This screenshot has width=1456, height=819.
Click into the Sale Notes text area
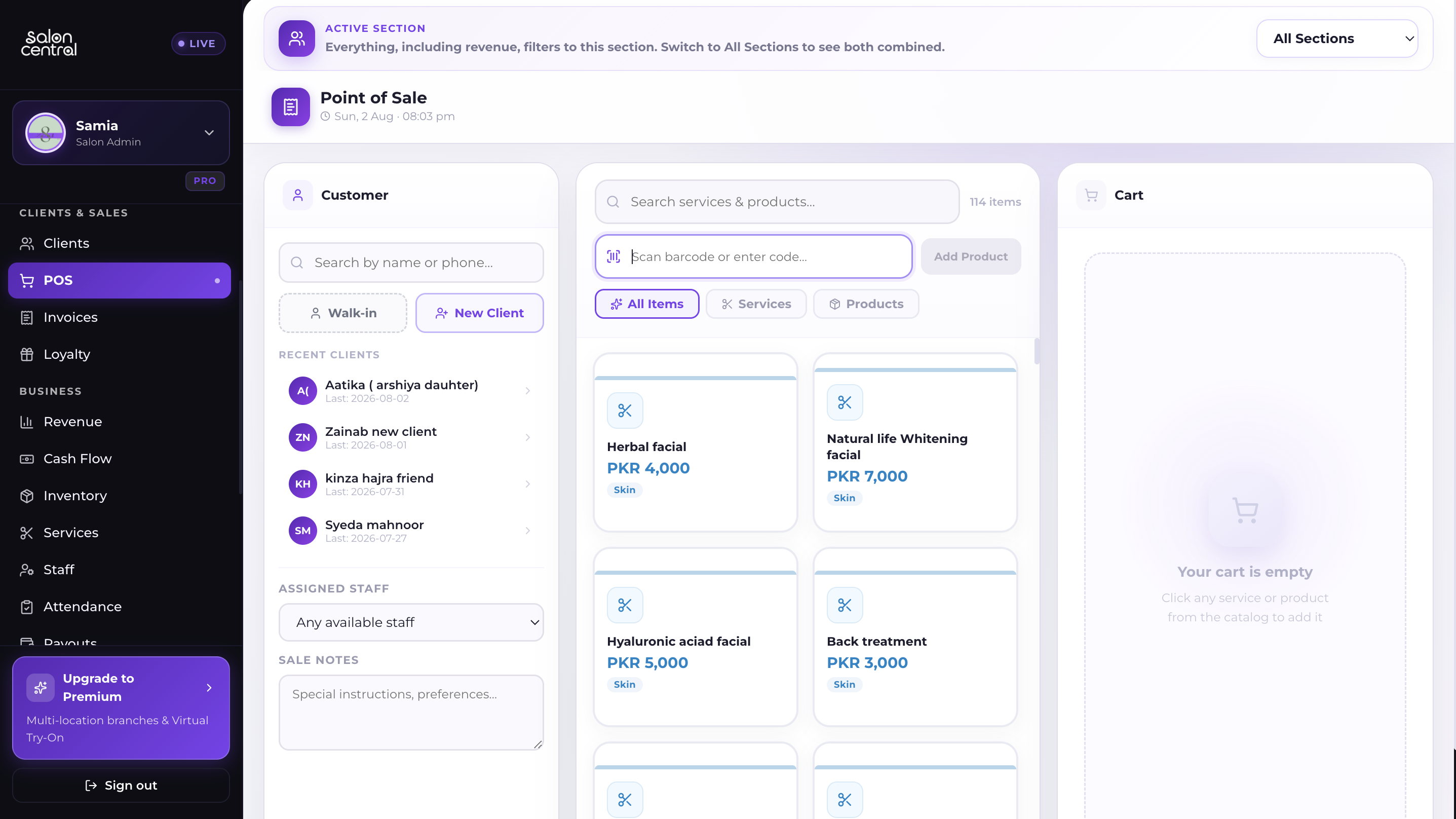coord(411,712)
